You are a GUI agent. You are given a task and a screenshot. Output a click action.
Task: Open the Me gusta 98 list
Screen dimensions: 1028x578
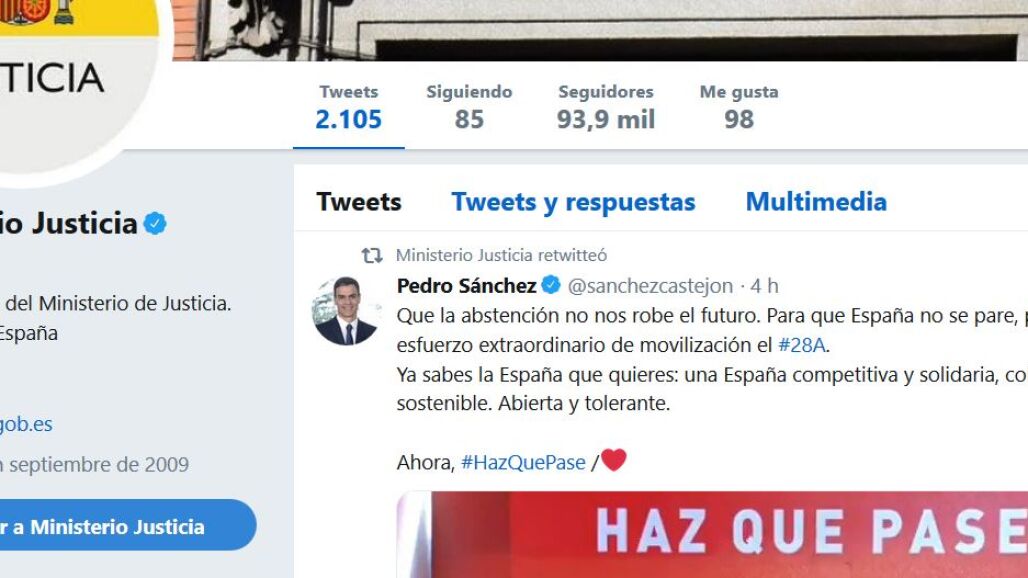739,107
